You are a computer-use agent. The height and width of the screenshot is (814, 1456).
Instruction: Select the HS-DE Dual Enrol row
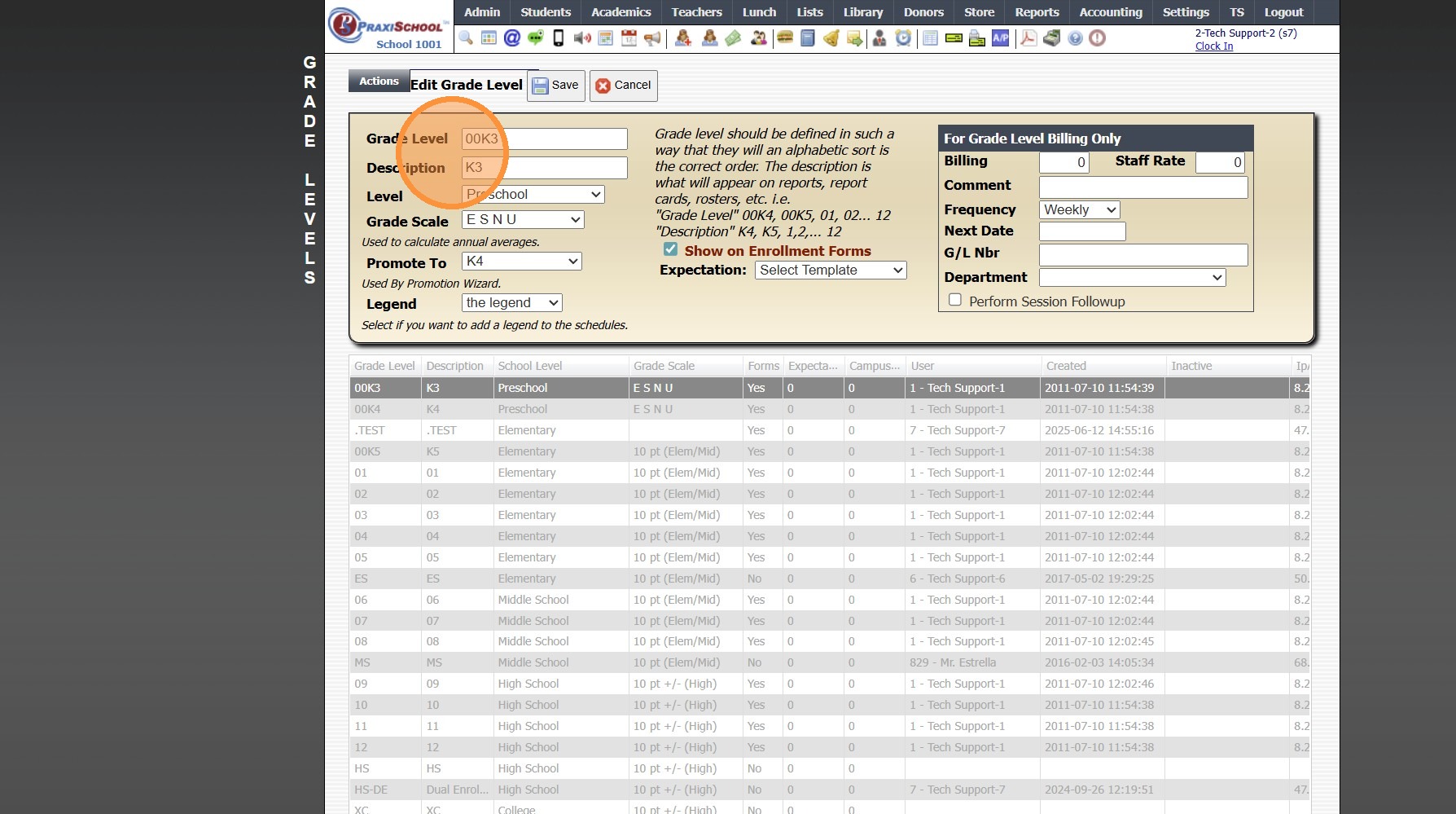[x=830, y=790]
